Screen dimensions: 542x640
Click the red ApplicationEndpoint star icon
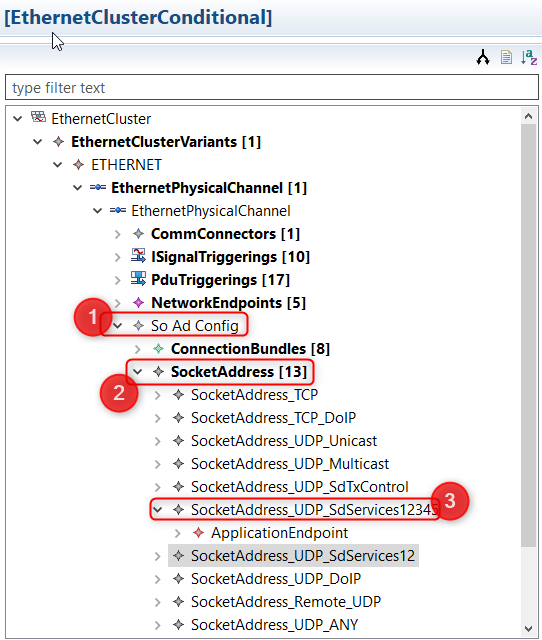pos(198,533)
